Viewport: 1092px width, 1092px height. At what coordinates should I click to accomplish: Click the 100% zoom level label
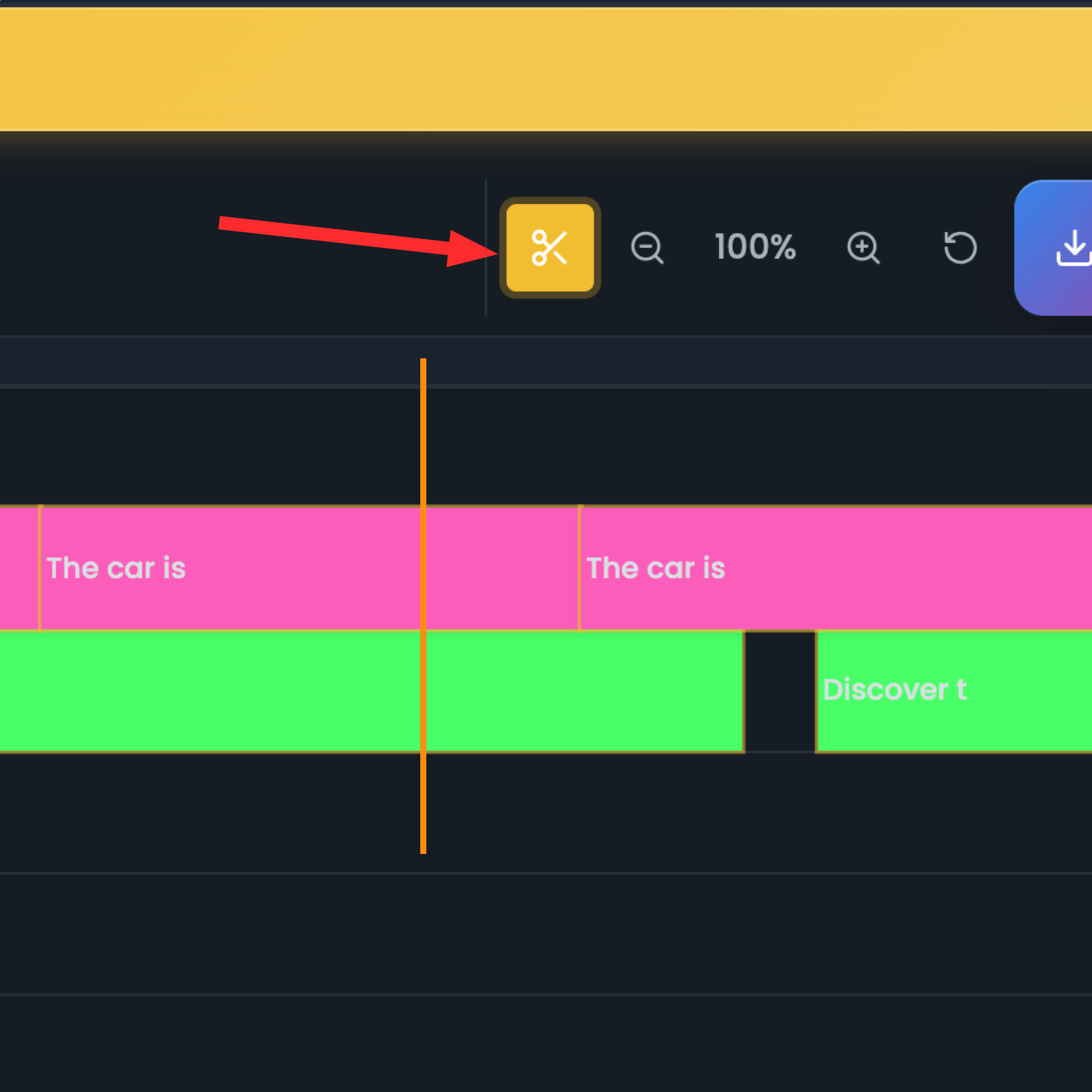[x=755, y=247]
